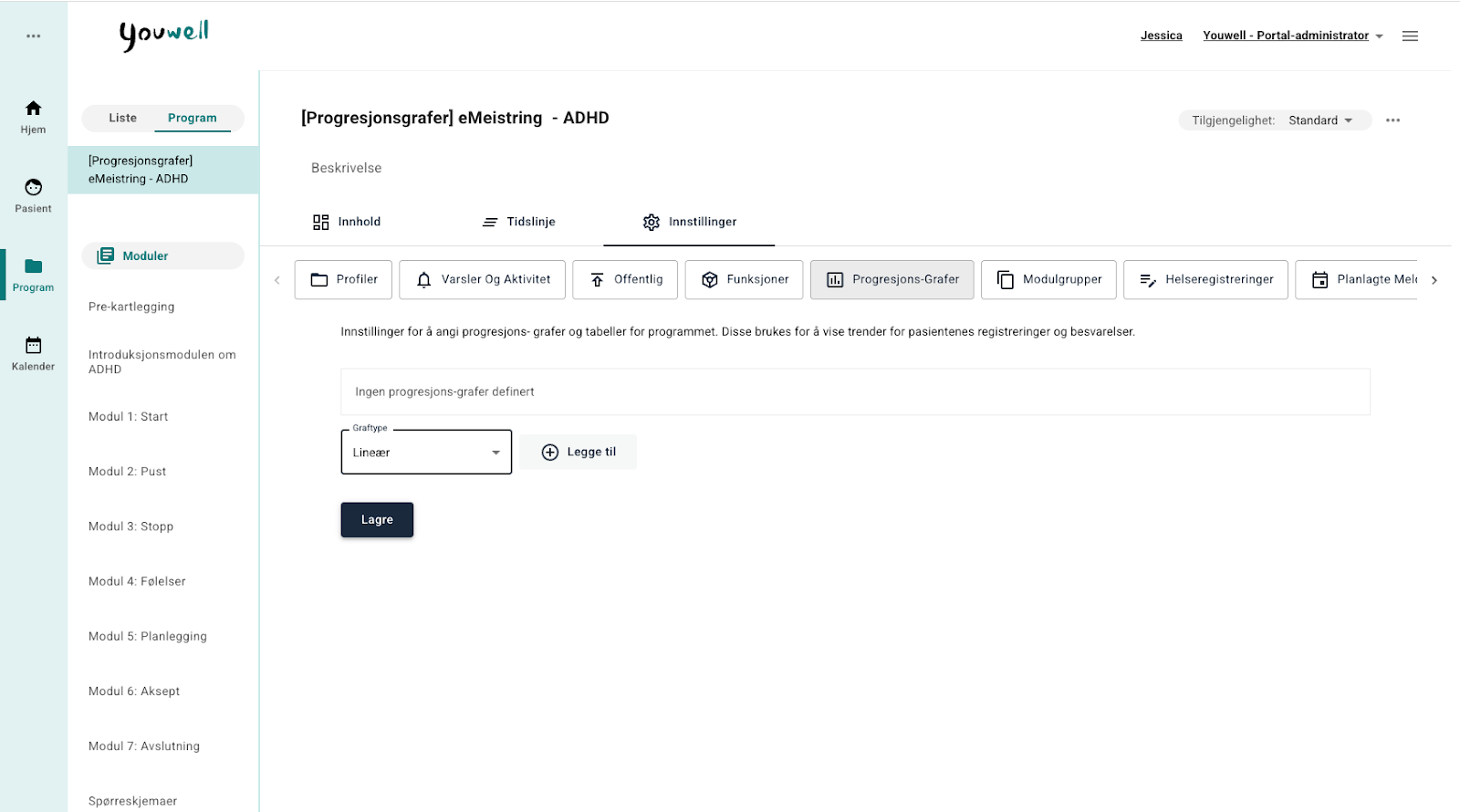
Task: Click the Funksjoner cube icon
Action: click(x=710, y=280)
